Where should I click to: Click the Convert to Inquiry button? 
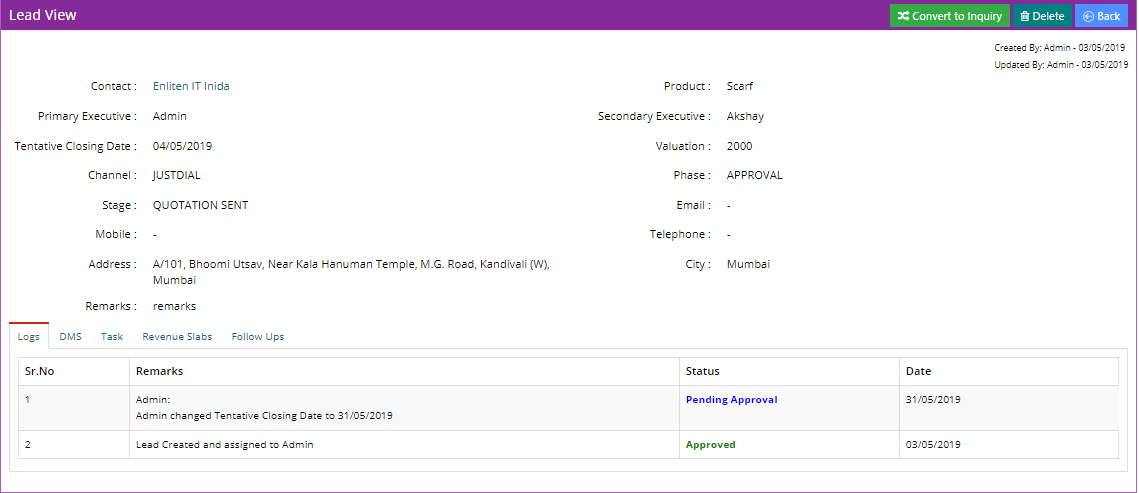[x=949, y=16]
